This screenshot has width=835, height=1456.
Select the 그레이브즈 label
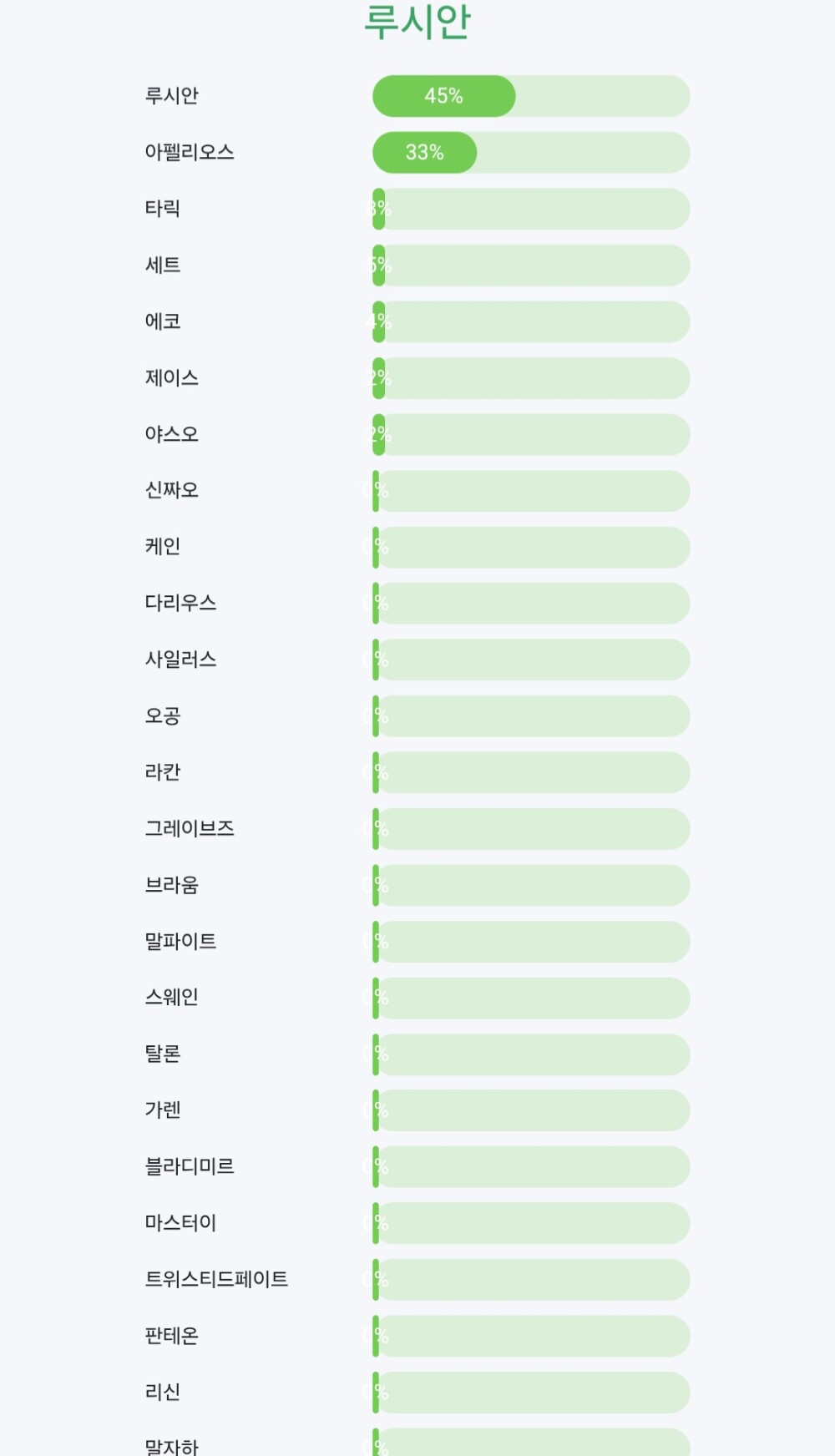tap(189, 828)
